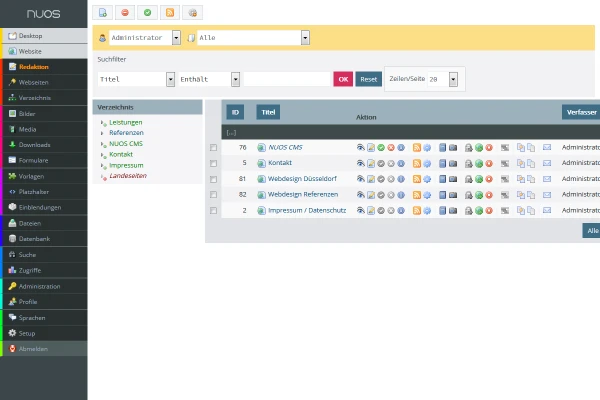This screenshot has width=600, height=400.
Task: Open the Enthält condition dropdown
Action: (x=209, y=79)
